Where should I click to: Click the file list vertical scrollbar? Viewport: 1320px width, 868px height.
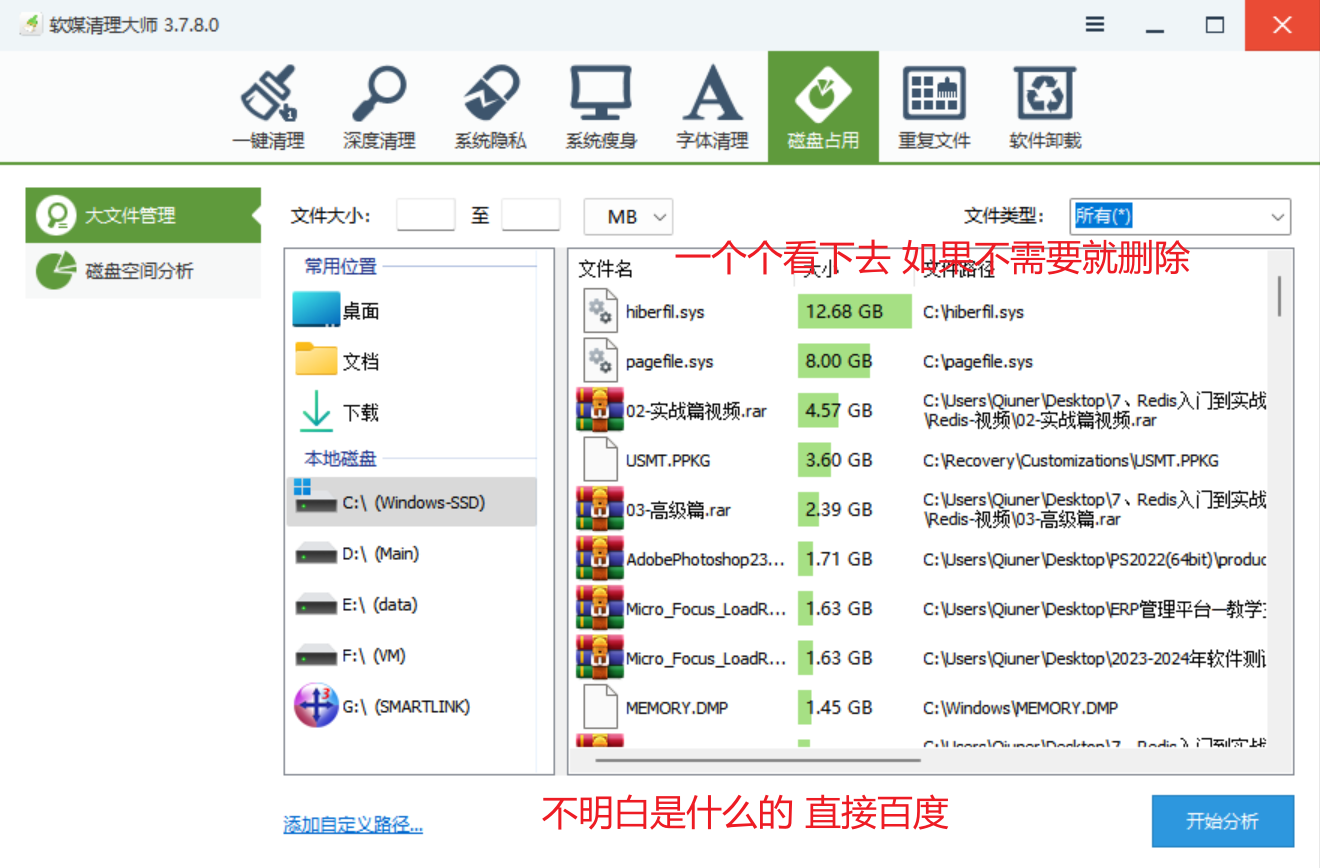click(1280, 295)
